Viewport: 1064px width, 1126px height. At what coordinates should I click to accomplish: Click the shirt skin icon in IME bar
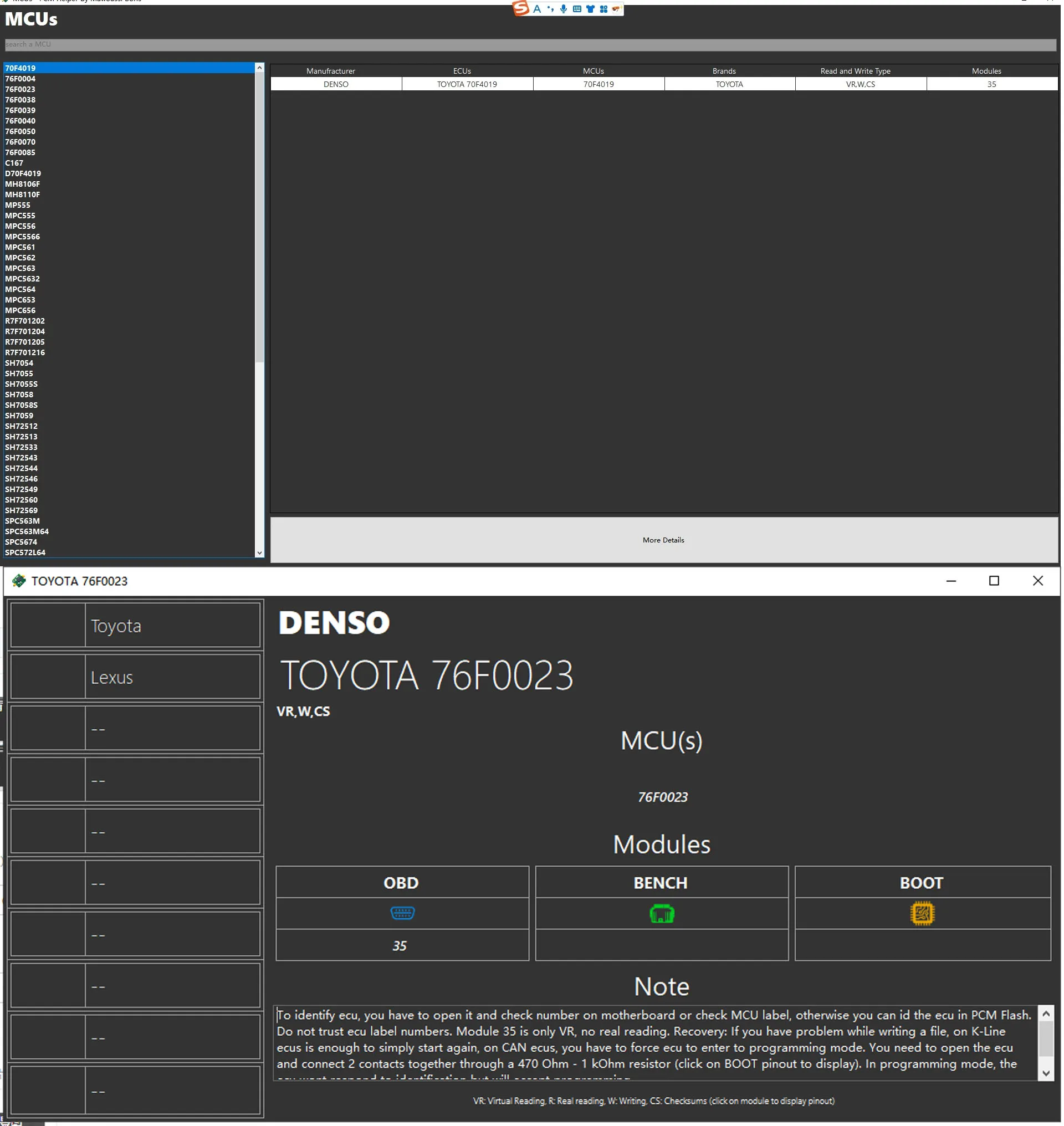(x=590, y=8)
